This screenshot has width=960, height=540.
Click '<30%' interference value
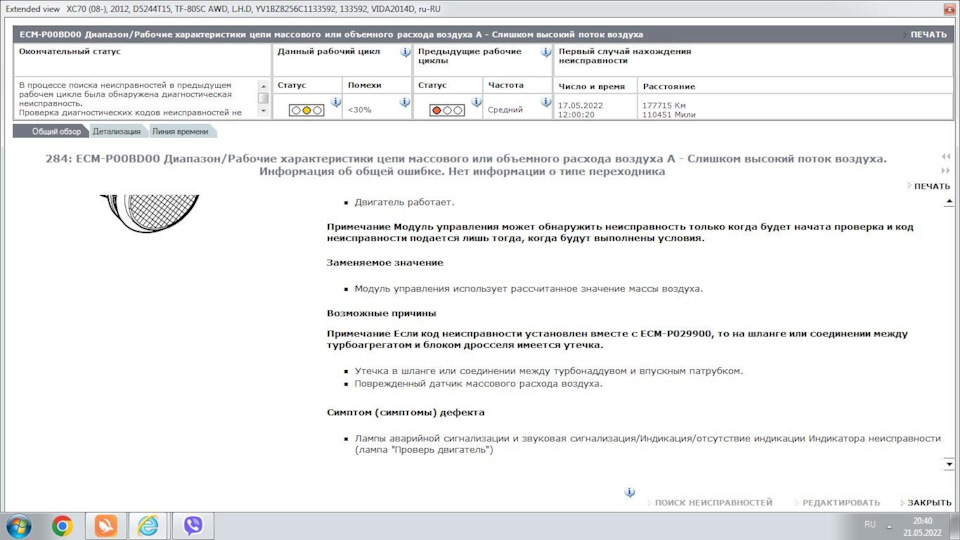coord(359,110)
